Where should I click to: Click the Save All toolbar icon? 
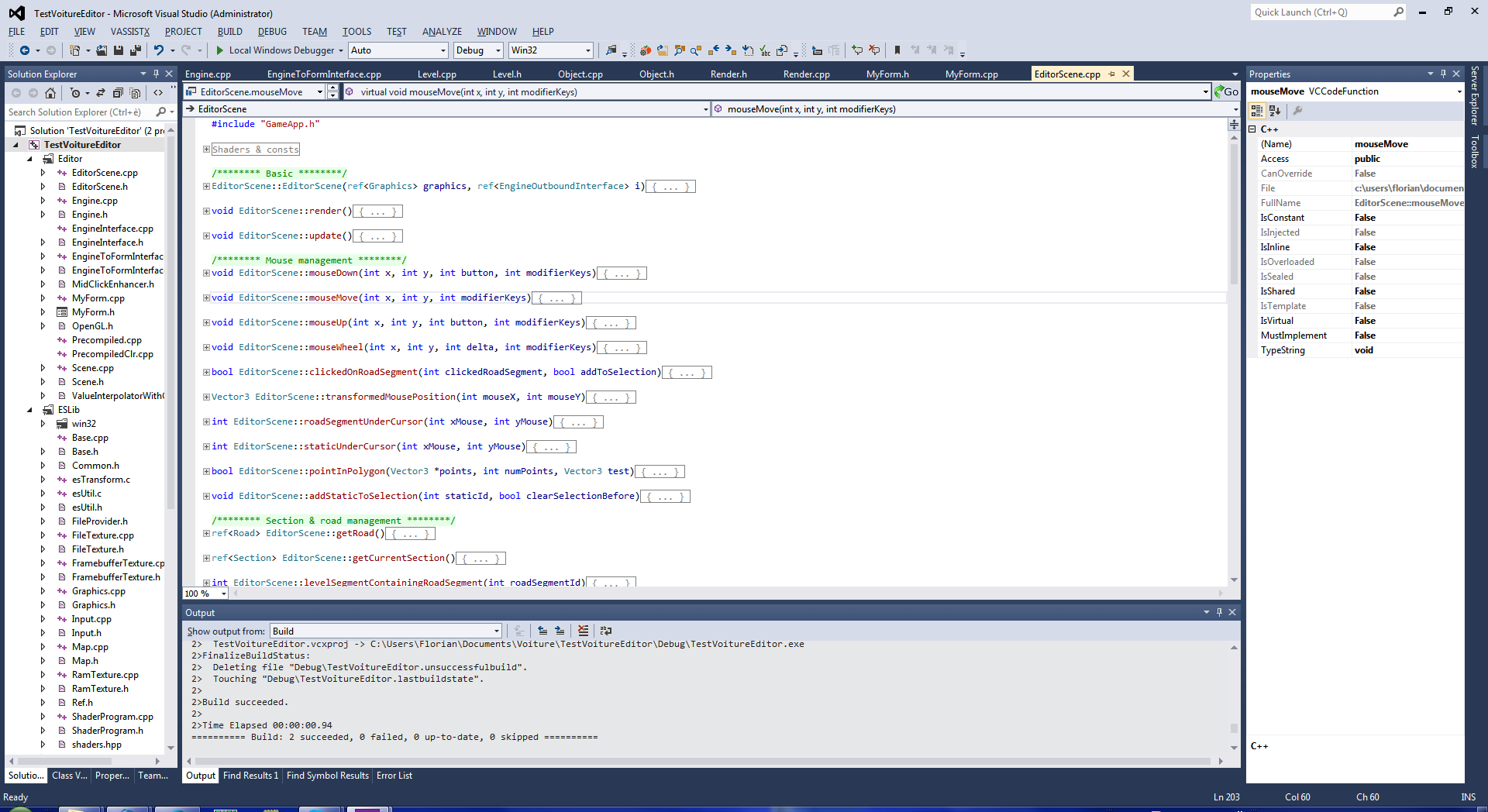pyautogui.click(x=135, y=50)
